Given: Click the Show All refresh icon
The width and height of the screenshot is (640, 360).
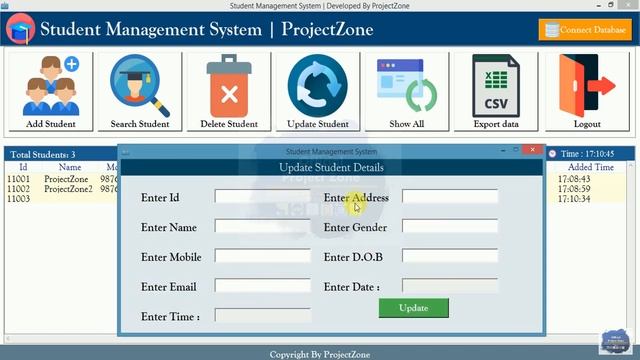Looking at the screenshot, I should (407, 86).
